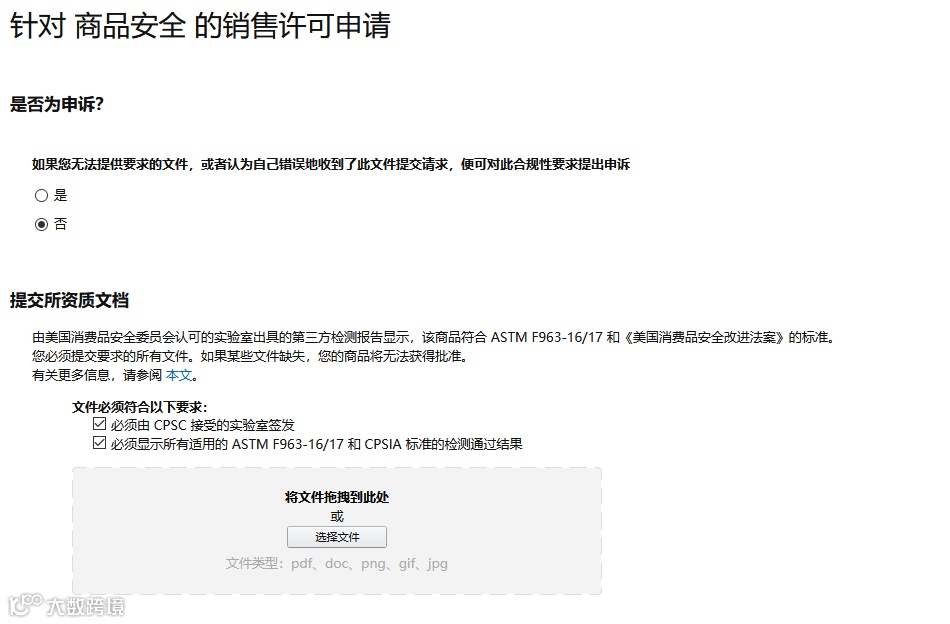
Task: Click the 选择文件 button
Action: tap(337, 537)
